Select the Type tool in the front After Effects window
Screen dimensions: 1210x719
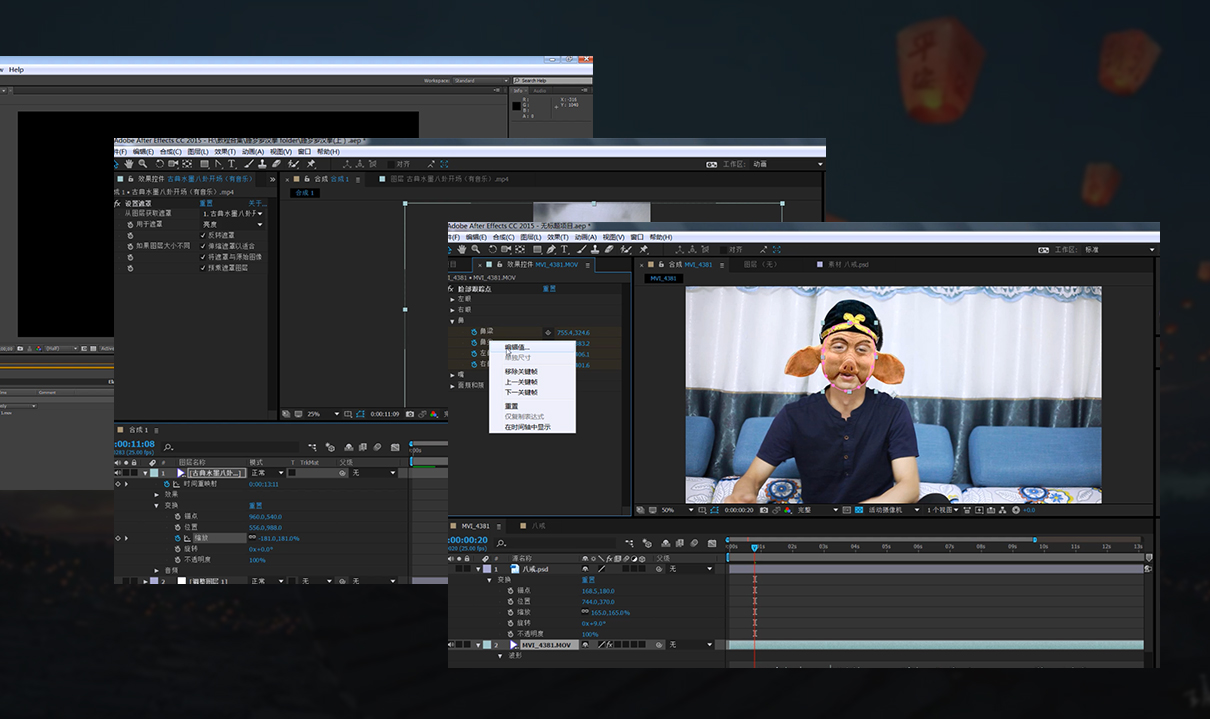click(x=564, y=249)
